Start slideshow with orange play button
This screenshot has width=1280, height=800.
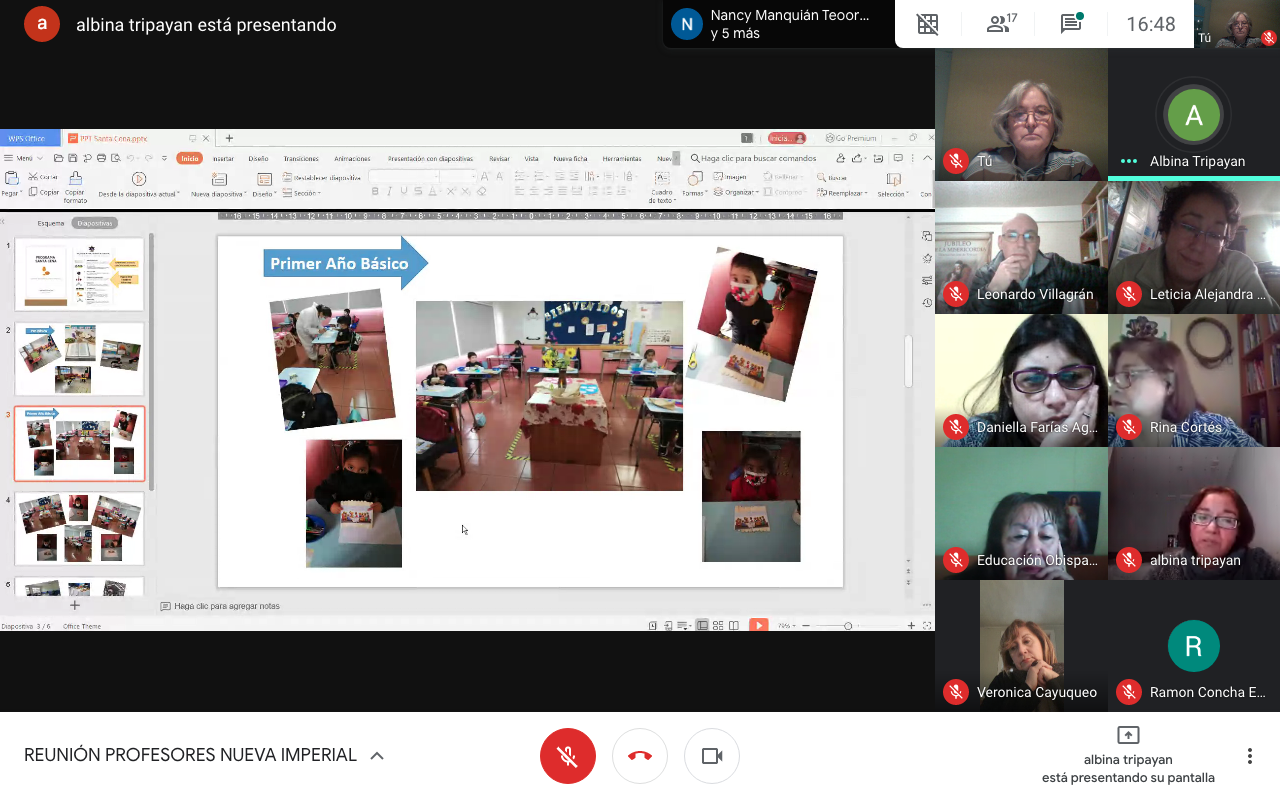click(x=759, y=625)
